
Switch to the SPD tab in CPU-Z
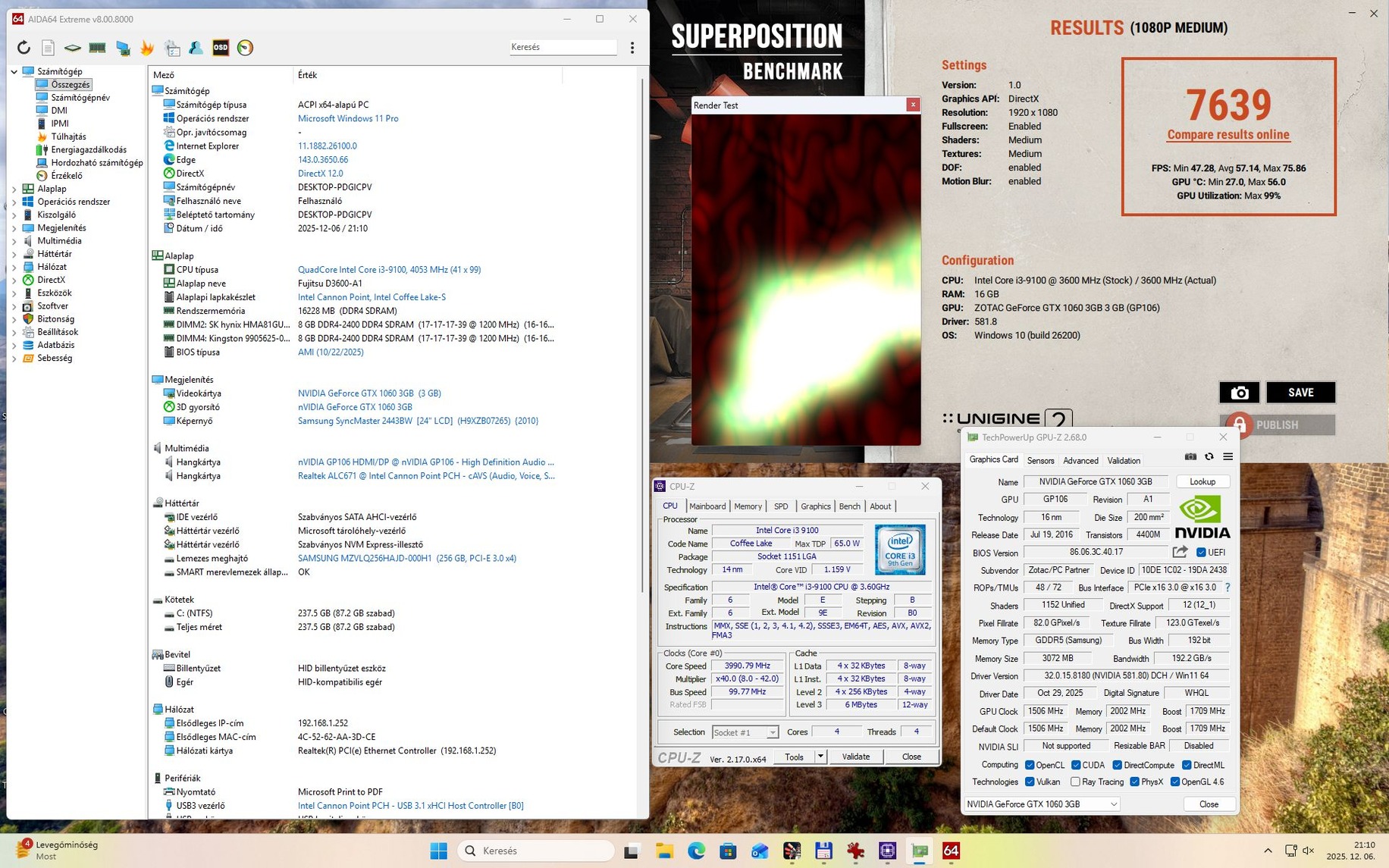(781, 506)
